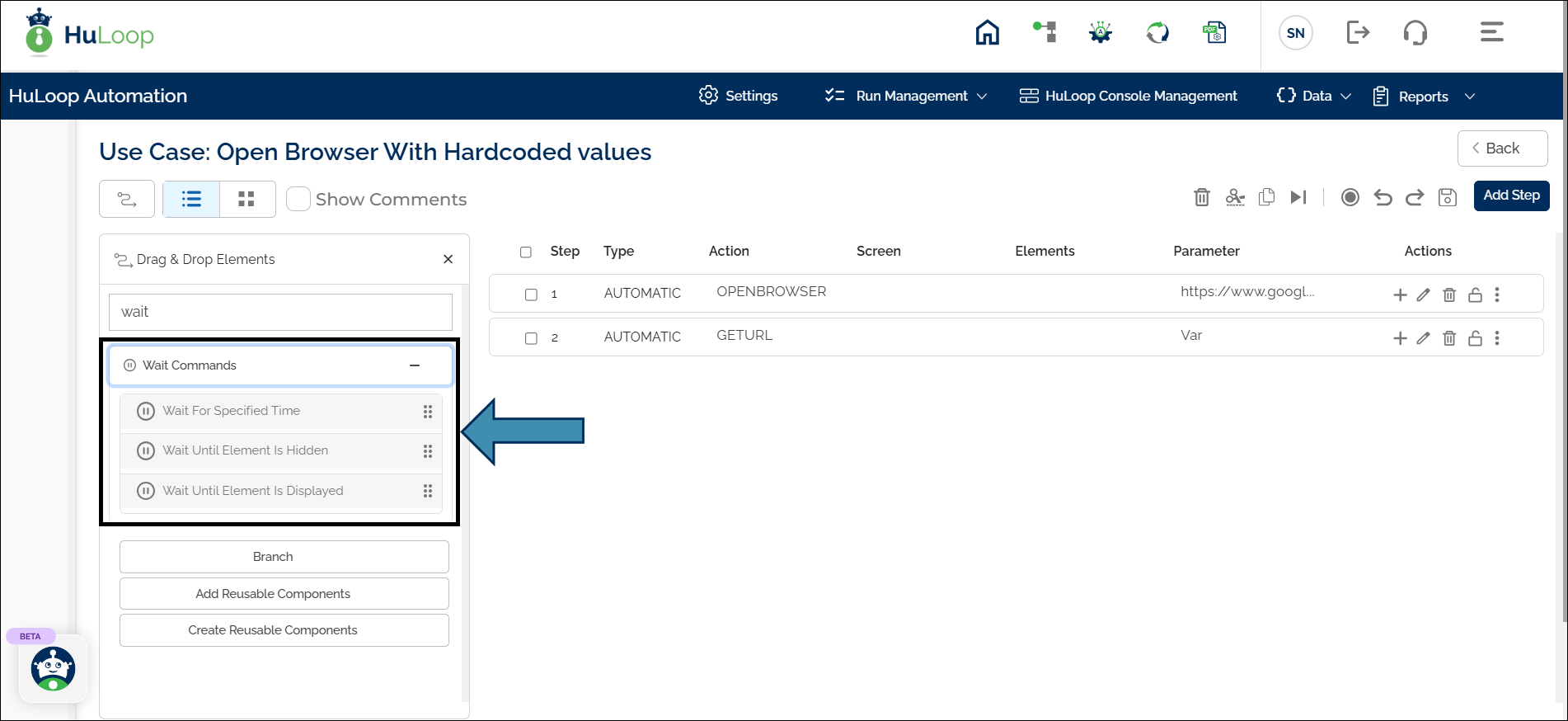Redo the last change

pyautogui.click(x=1415, y=197)
